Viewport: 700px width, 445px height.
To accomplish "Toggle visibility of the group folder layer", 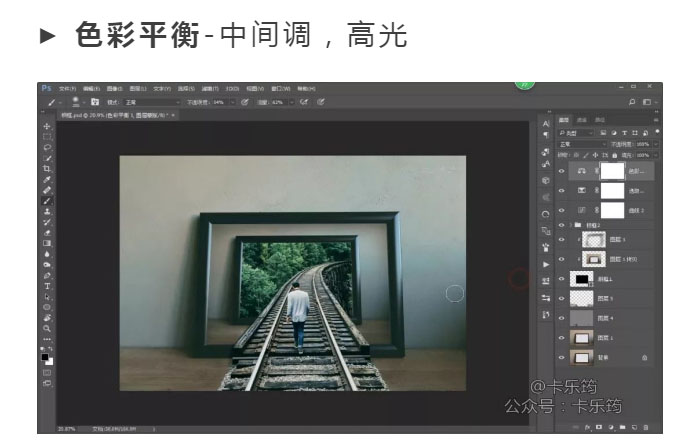I will pyautogui.click(x=562, y=225).
